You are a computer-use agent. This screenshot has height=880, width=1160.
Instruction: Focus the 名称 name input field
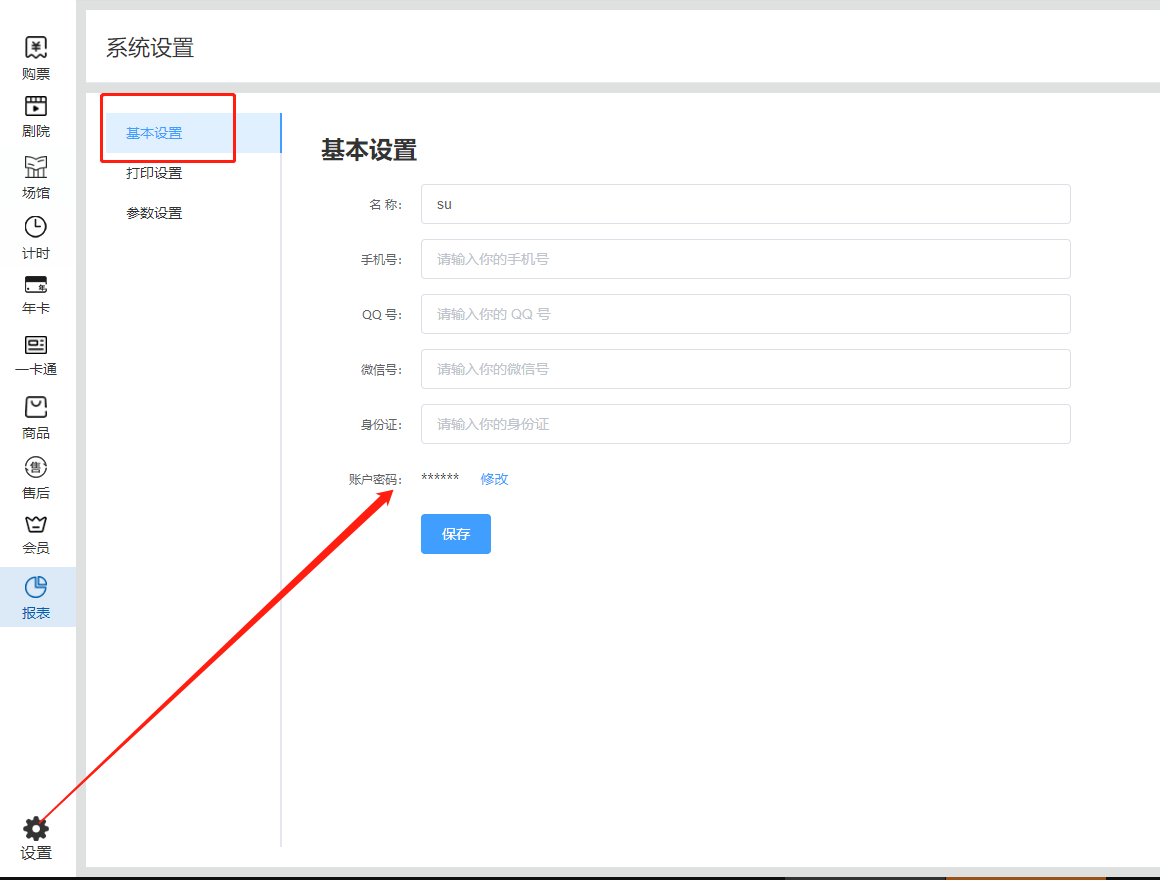pos(745,204)
